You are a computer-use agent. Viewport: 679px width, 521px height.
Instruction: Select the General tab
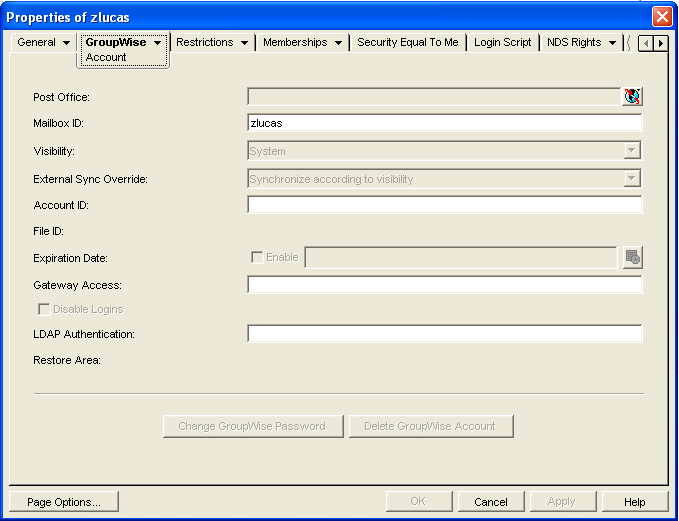(x=37, y=43)
